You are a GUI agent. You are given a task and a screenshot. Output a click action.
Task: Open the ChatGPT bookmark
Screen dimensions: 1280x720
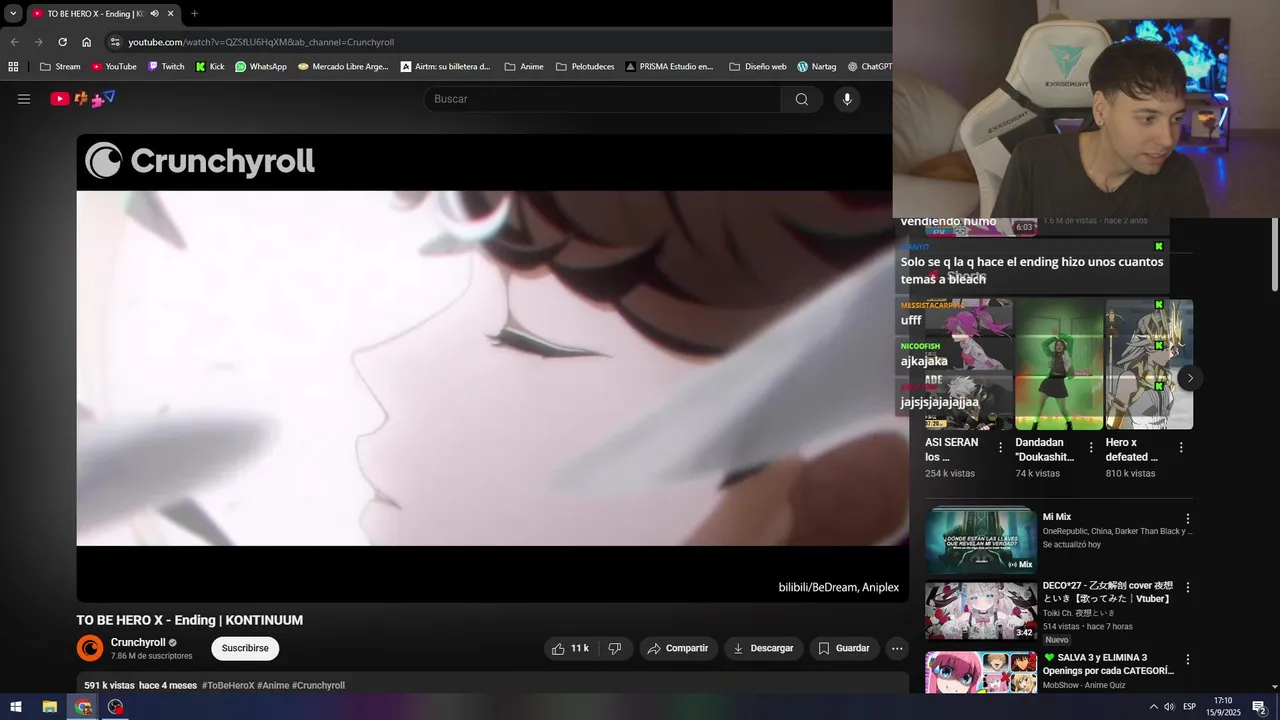tap(869, 67)
